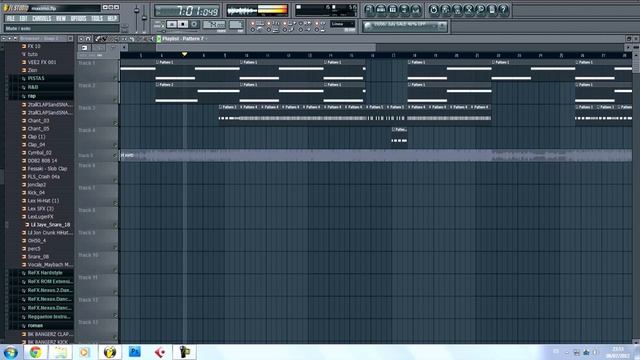Expand the R&B browser folder
This screenshot has width=640, height=360.
(x=40, y=87)
